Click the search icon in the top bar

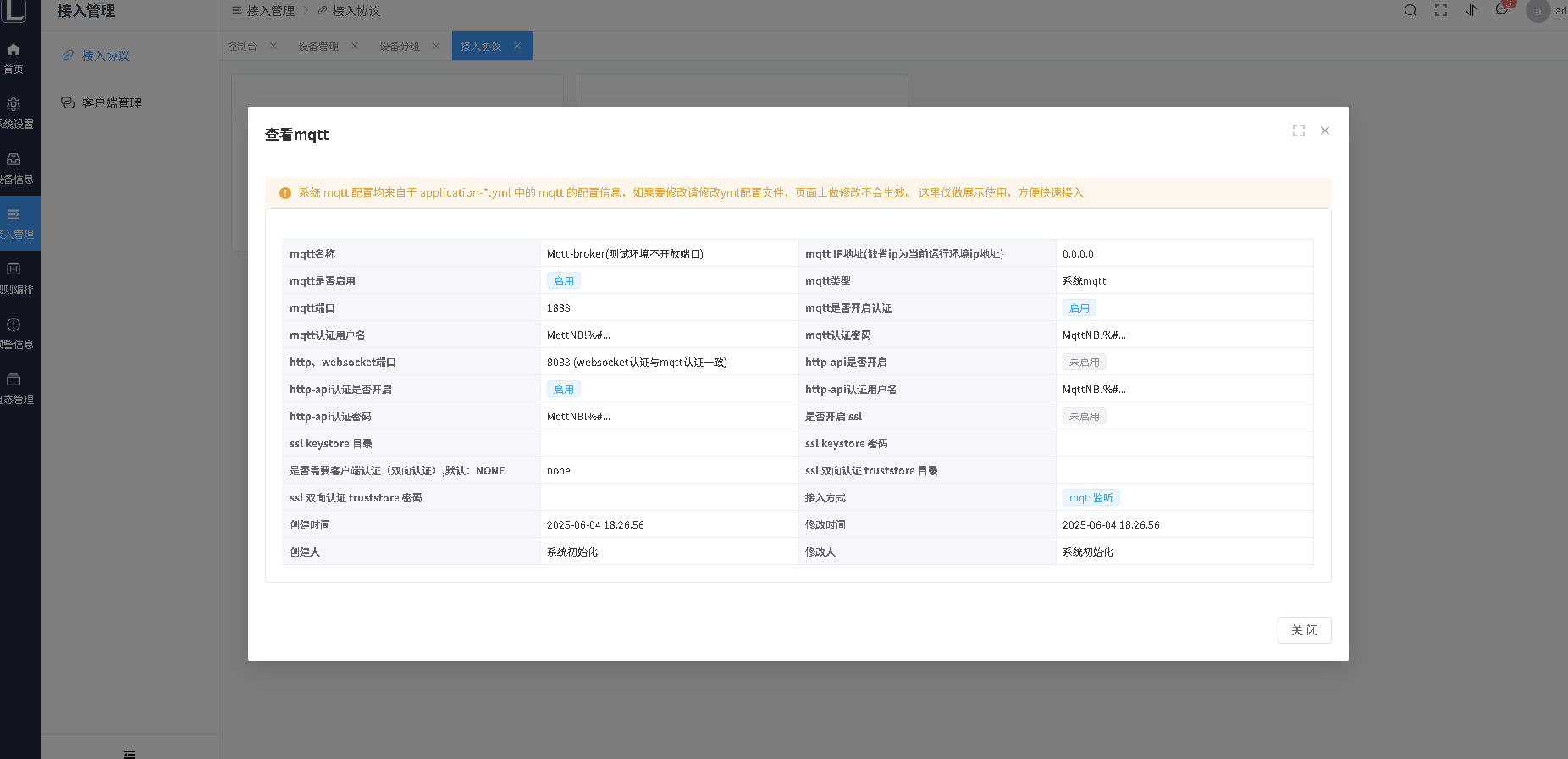point(1411,11)
